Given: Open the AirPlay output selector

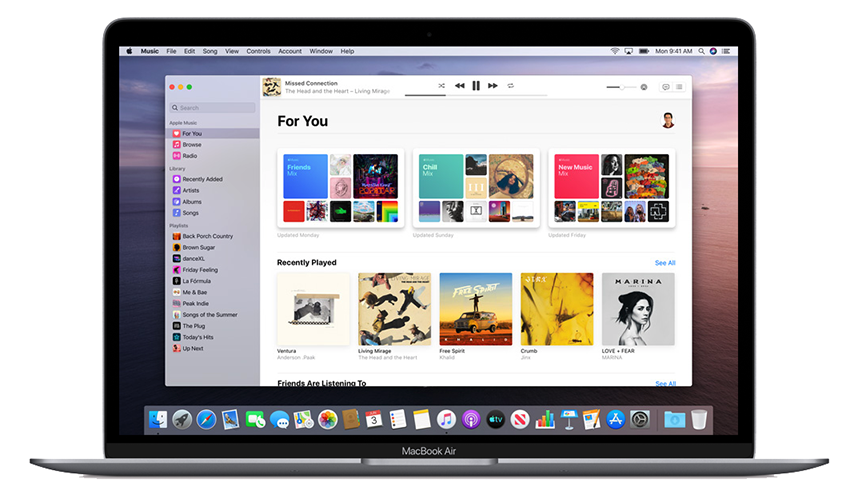Looking at the screenshot, I should pos(643,87).
